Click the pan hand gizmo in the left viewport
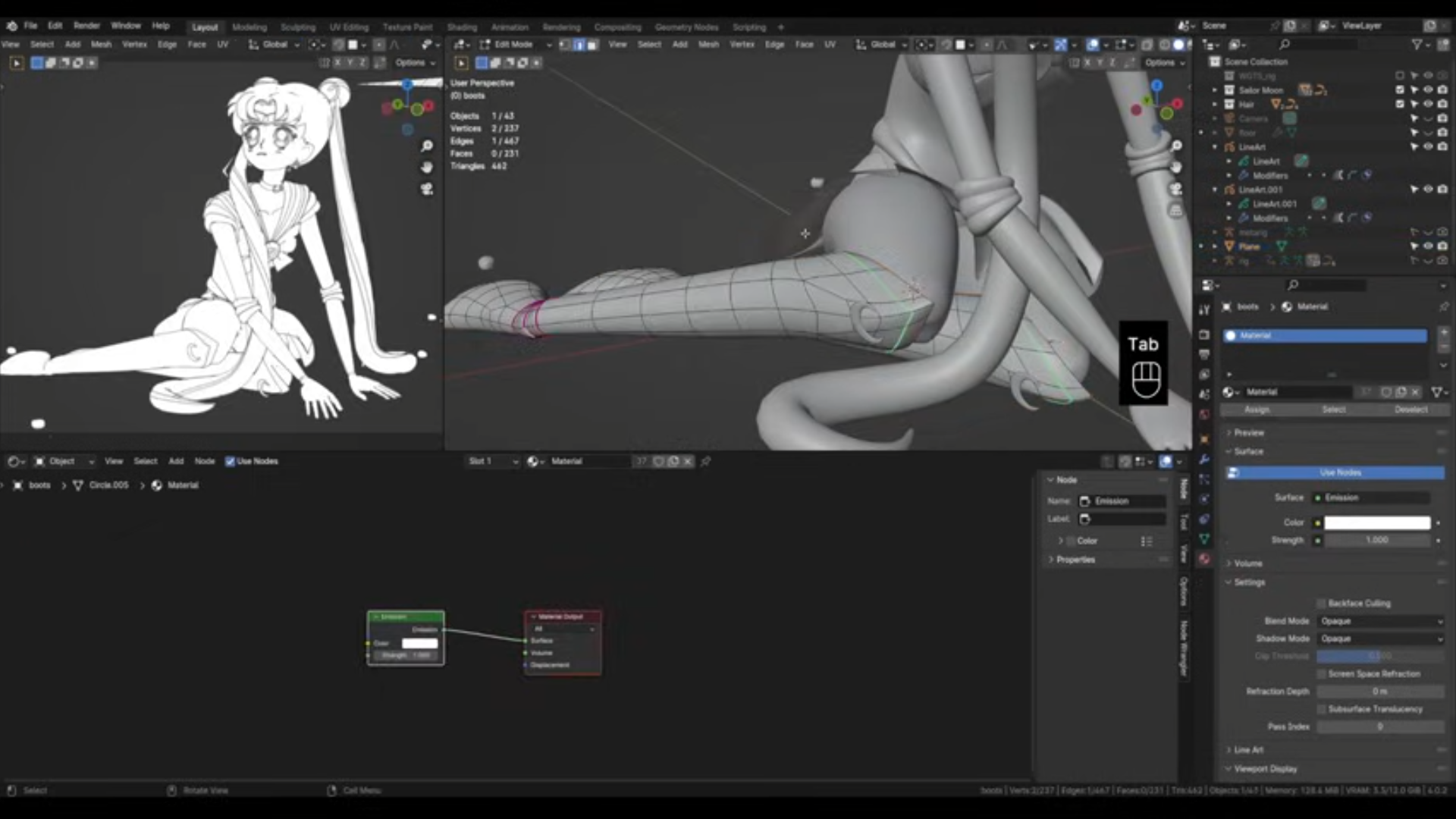Screen dimensions: 1456x819 coord(427,167)
